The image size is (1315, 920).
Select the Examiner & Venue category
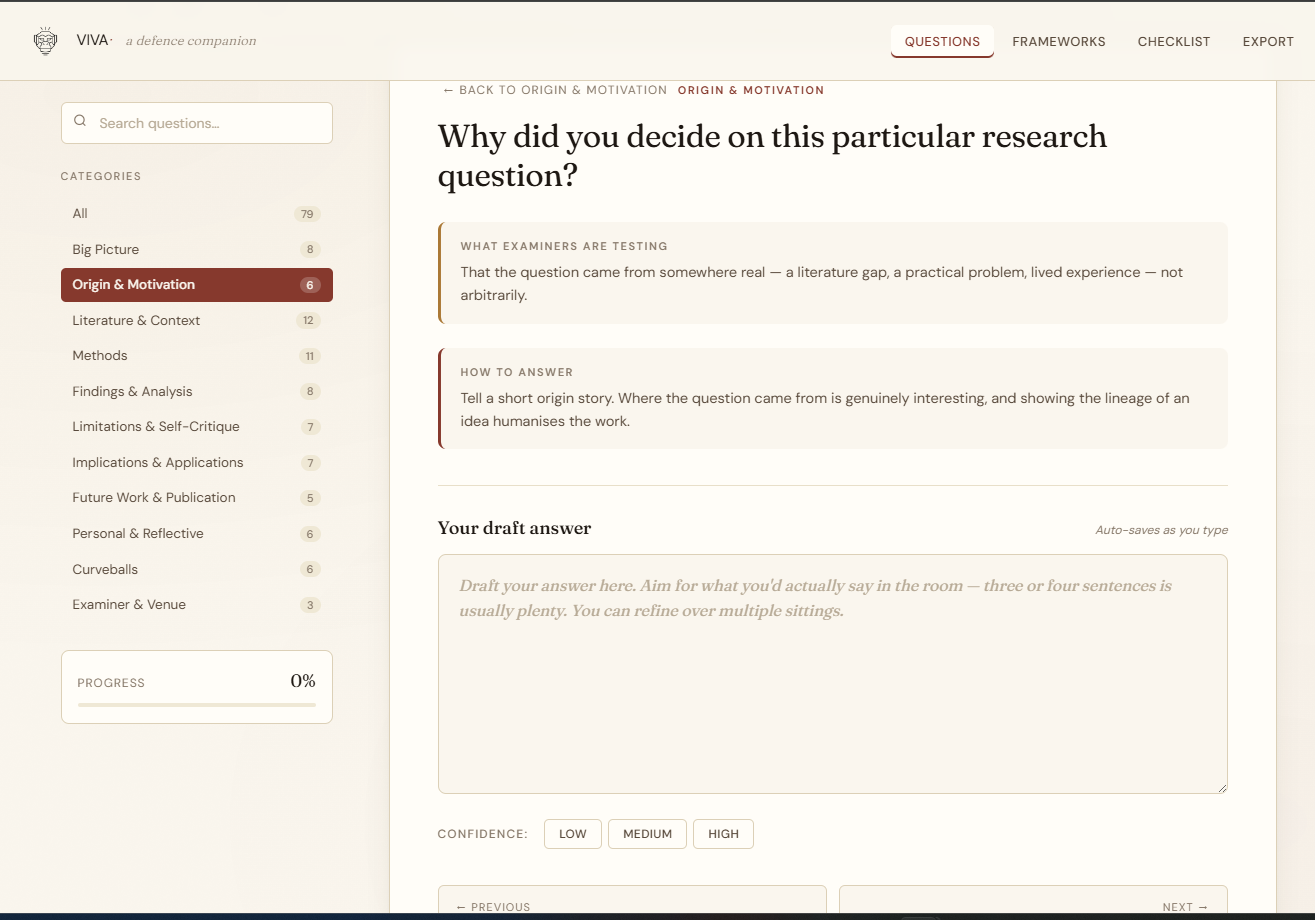(x=197, y=604)
